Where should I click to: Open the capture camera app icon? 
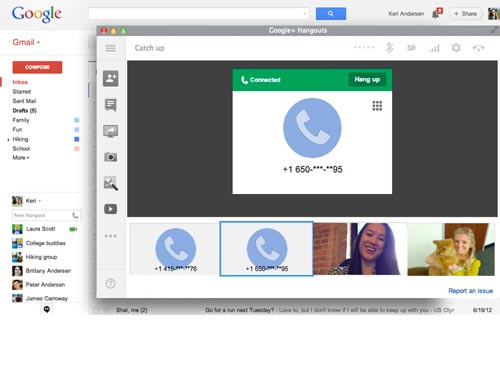[x=111, y=157]
